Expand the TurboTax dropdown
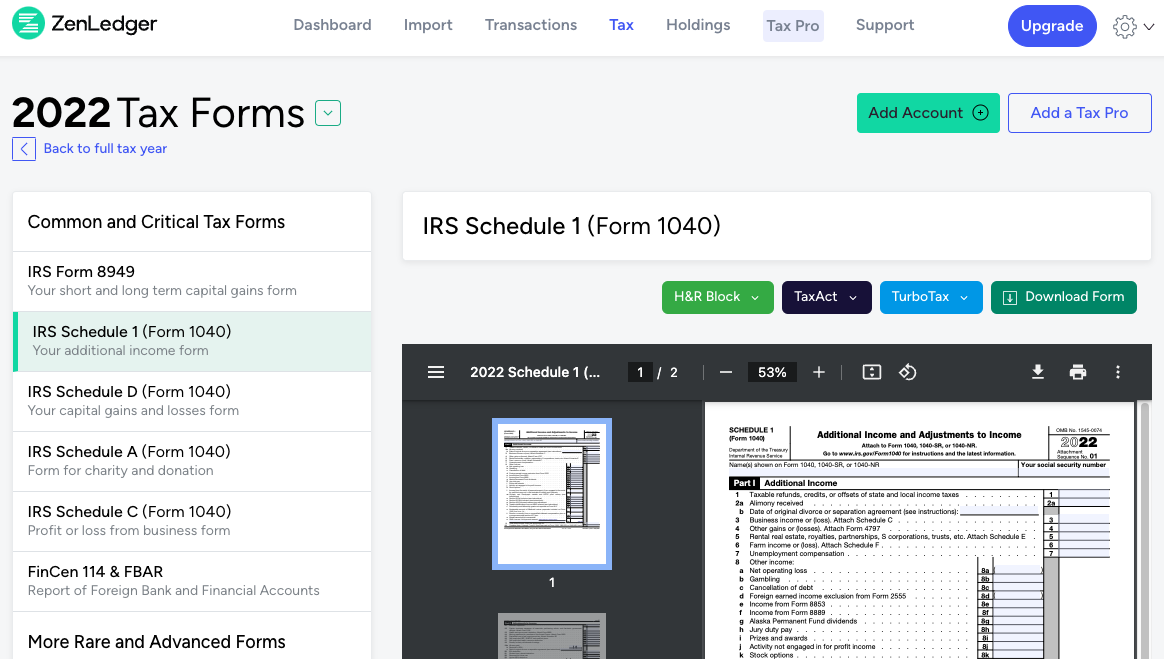 click(930, 297)
